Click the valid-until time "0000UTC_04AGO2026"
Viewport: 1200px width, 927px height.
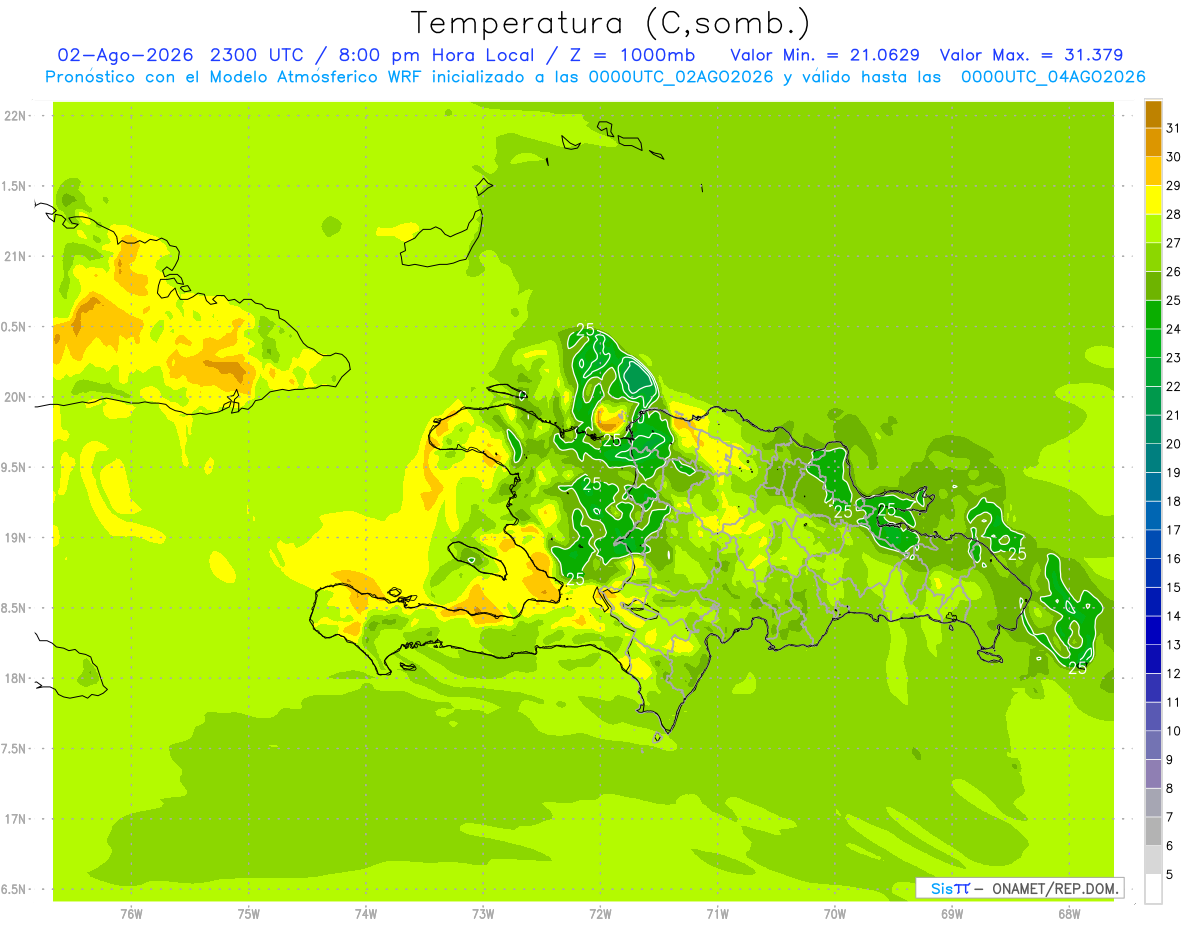tap(1053, 77)
